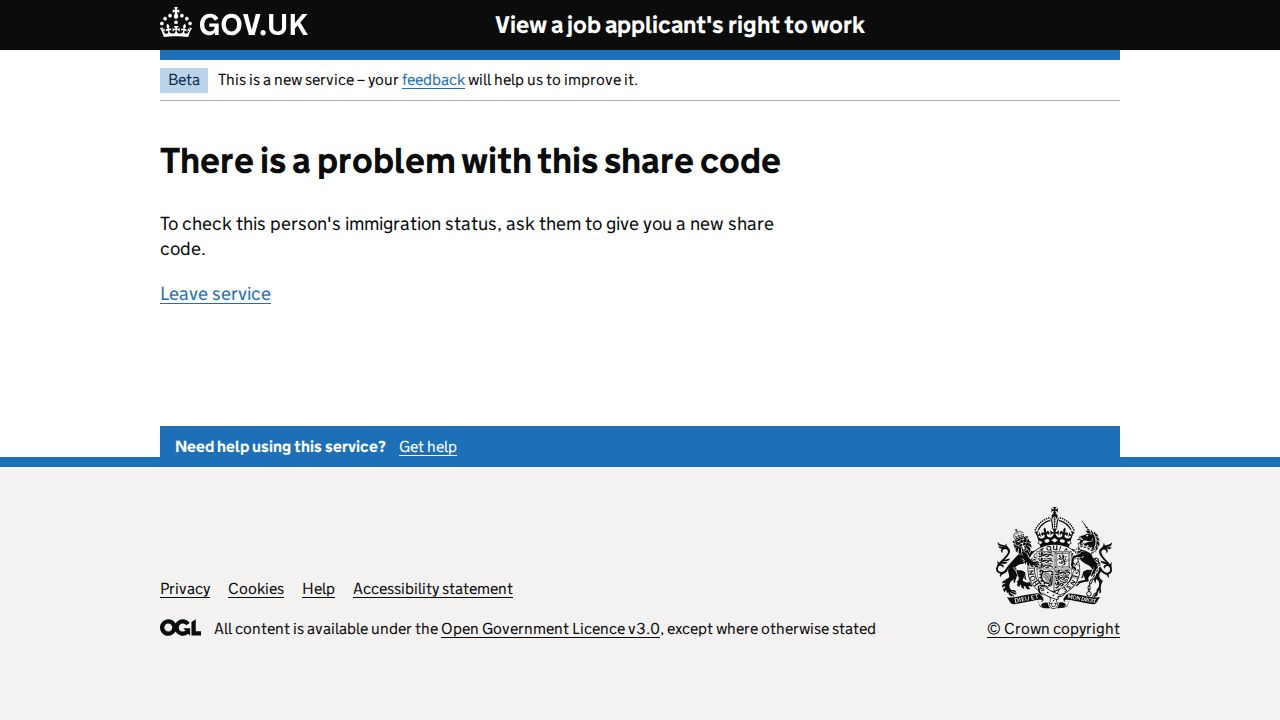
Task: Open the Help footer link
Action: [x=318, y=589]
